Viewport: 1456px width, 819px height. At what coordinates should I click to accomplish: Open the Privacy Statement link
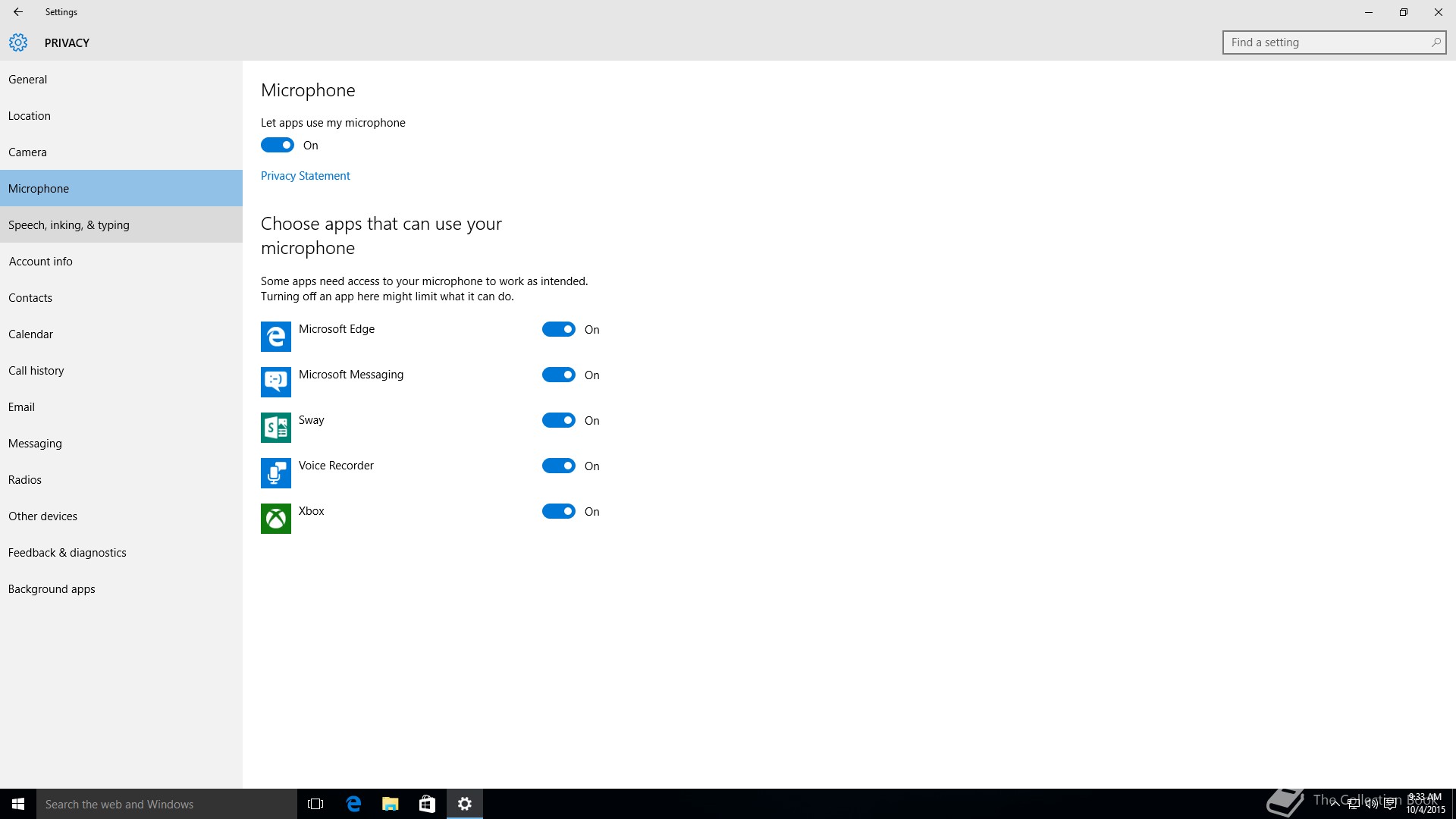[x=305, y=176]
